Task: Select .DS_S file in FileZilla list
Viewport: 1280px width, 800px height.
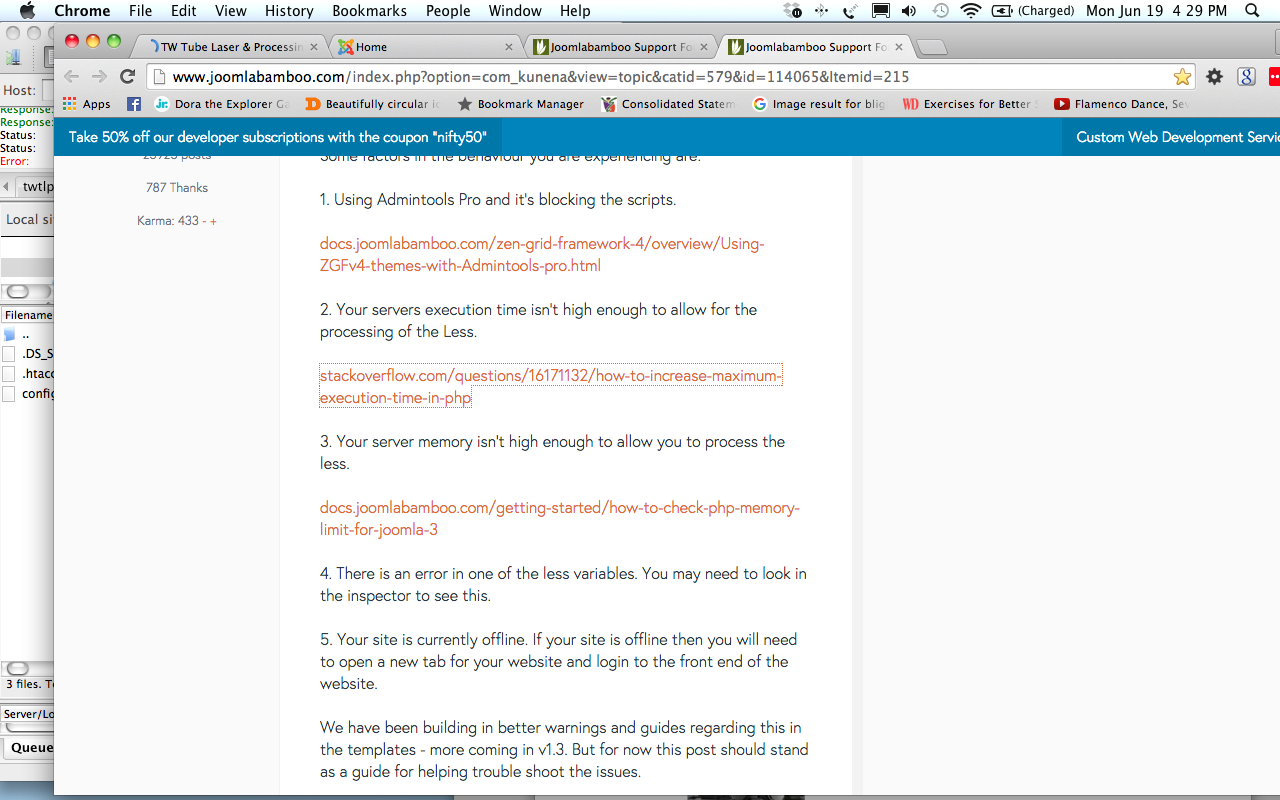Action: pyautogui.click(x=28, y=354)
